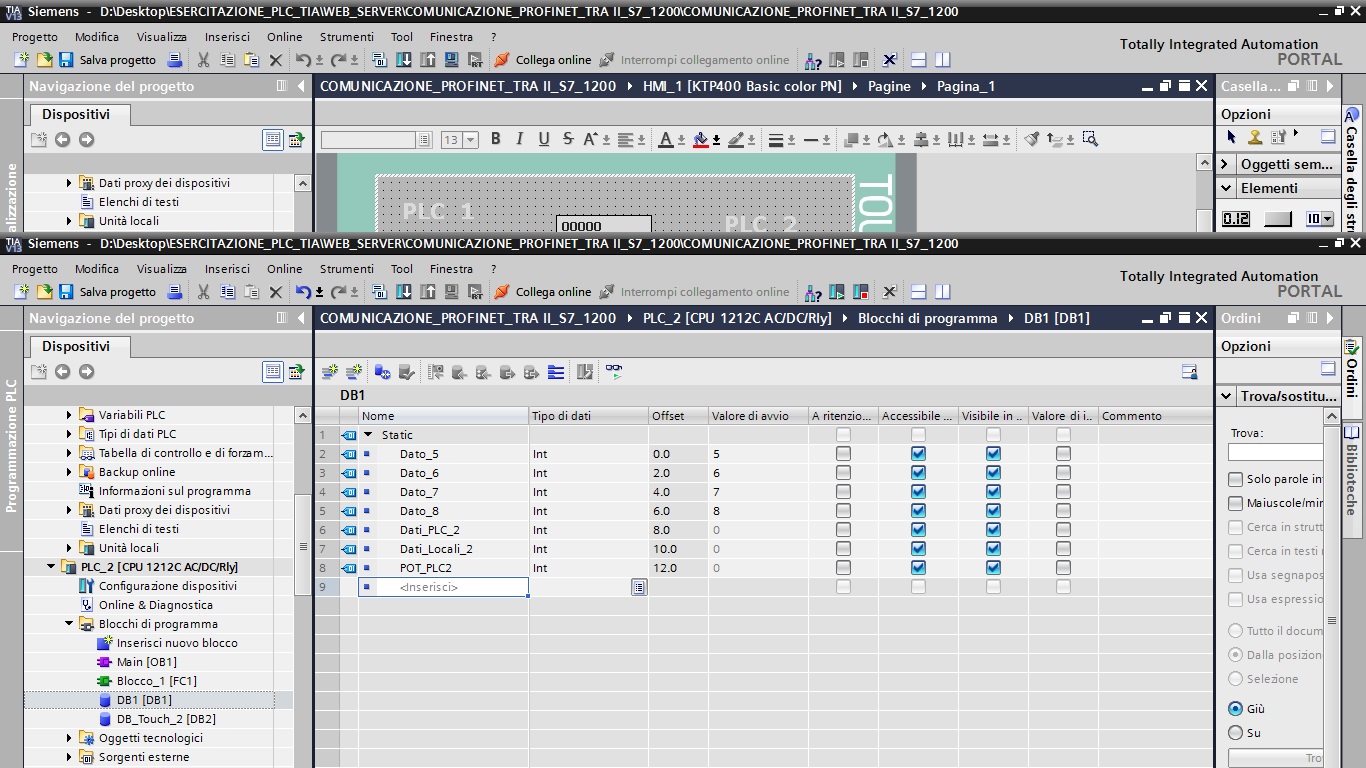Click the format painter icon in HMI toolbar
Image resolution: width=1366 pixels, height=768 pixels.
click(x=1032, y=139)
